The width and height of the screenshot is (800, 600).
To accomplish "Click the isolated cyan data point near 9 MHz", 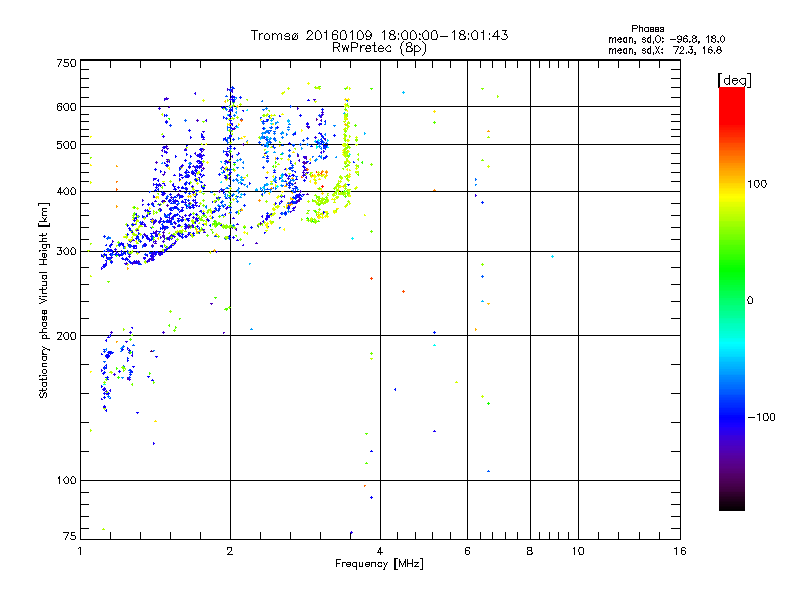I will (552, 257).
